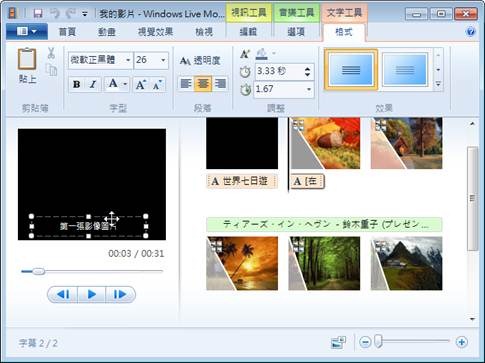Select the green forest path clip thumbnail
Screen dimensions: 485x363
[324, 263]
